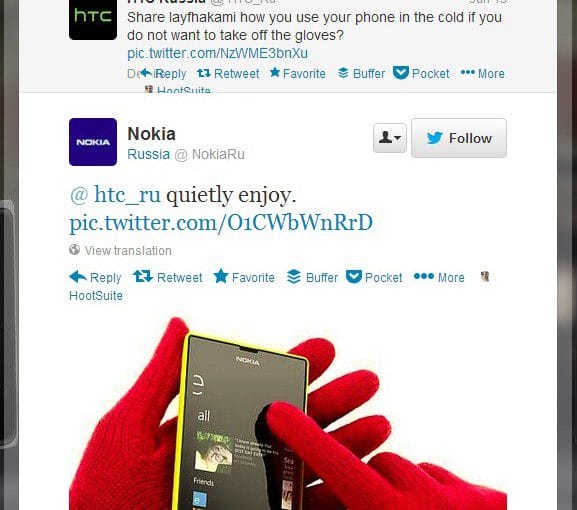This screenshot has width=577, height=510.
Task: Click @htc_ru mention in the tweet
Action: coord(115,195)
